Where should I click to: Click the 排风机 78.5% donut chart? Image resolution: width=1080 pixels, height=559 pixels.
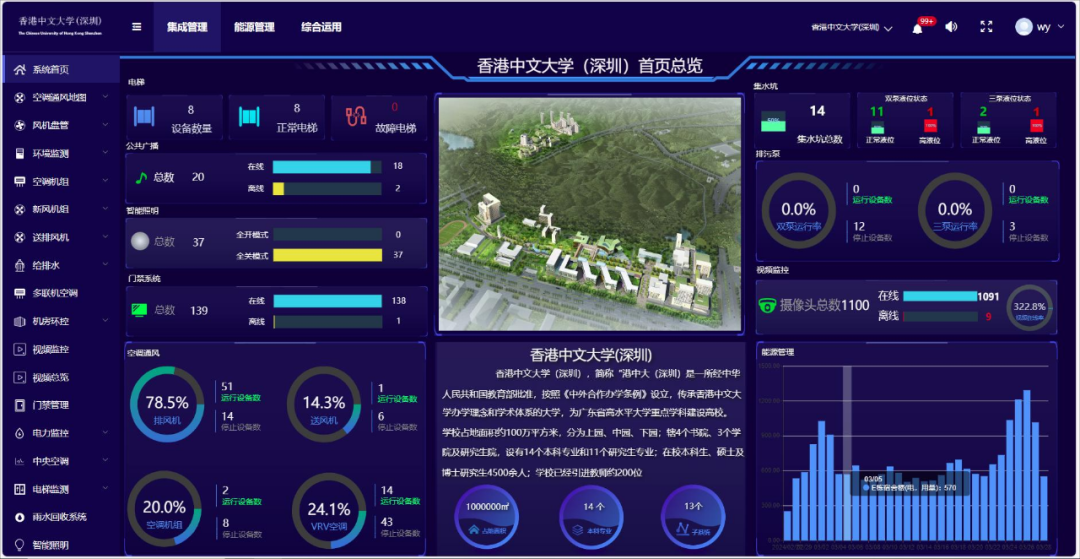coord(167,405)
